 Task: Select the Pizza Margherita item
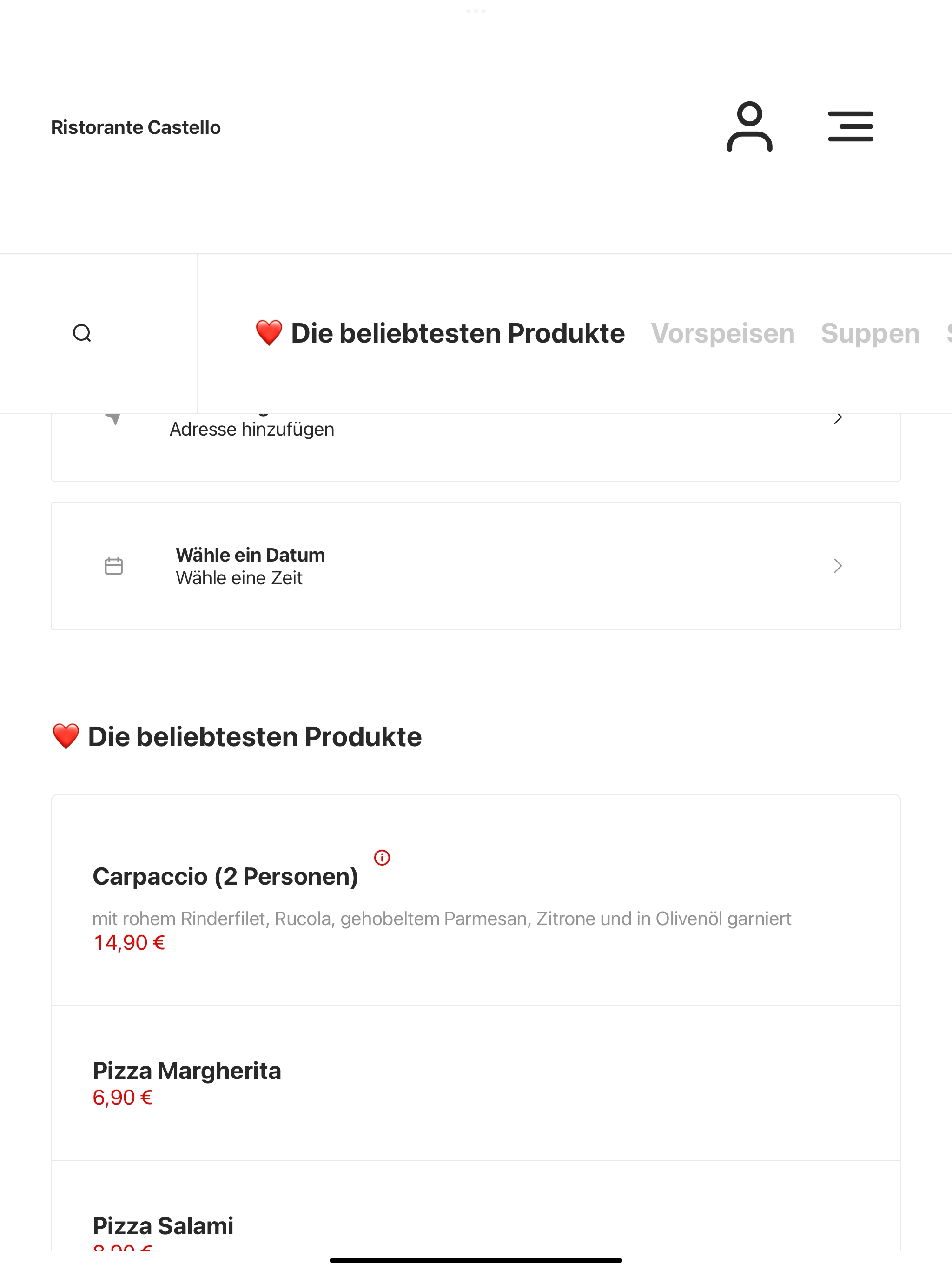point(476,1083)
